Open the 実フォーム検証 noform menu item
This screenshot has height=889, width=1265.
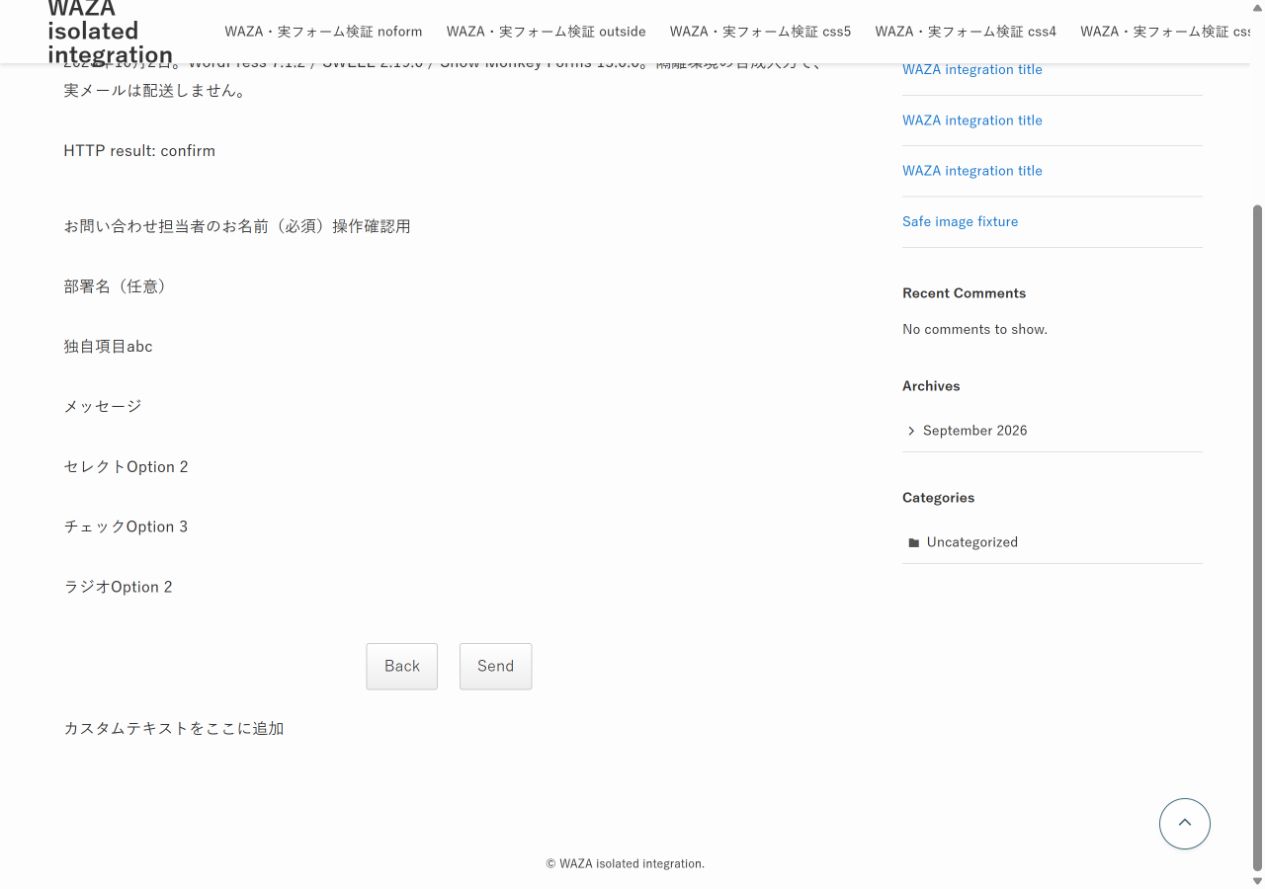323,31
